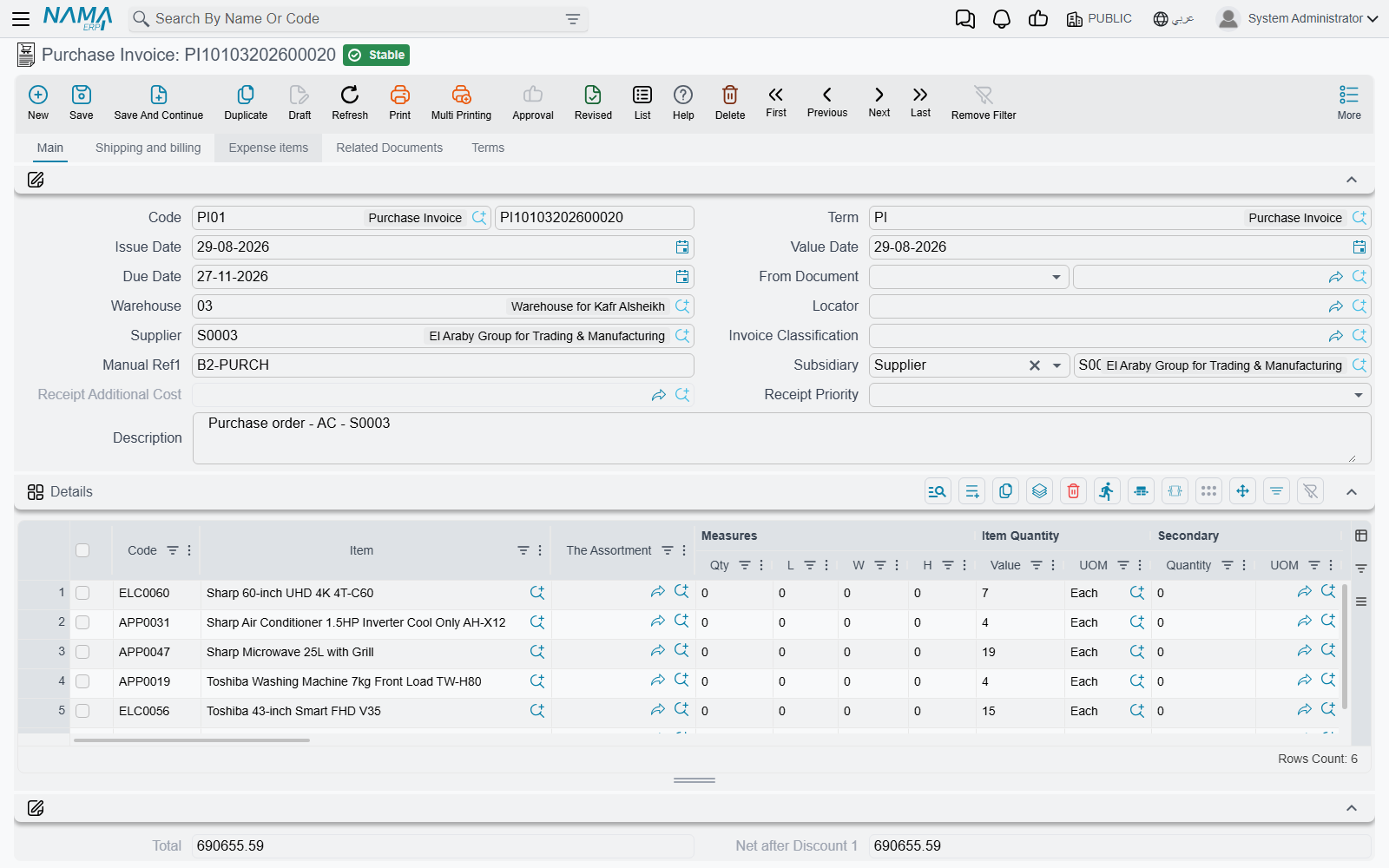Click the thumbs-up feedback icon
1389x868 pixels.
point(1038,19)
